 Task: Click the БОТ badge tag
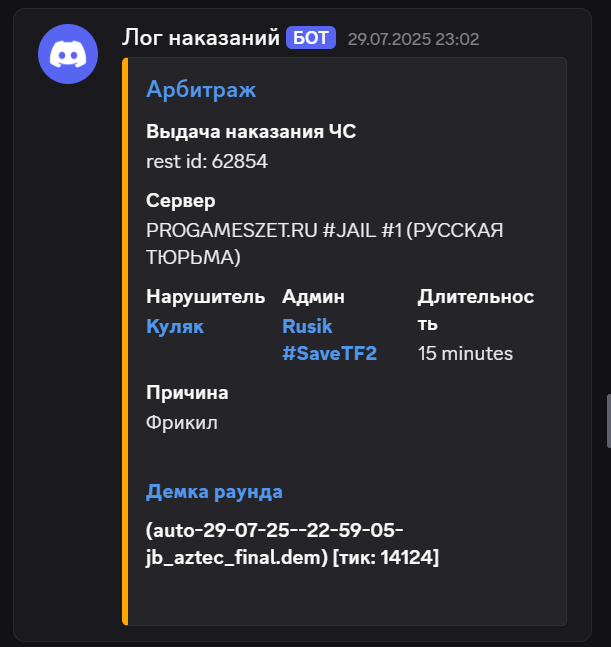click(x=311, y=38)
